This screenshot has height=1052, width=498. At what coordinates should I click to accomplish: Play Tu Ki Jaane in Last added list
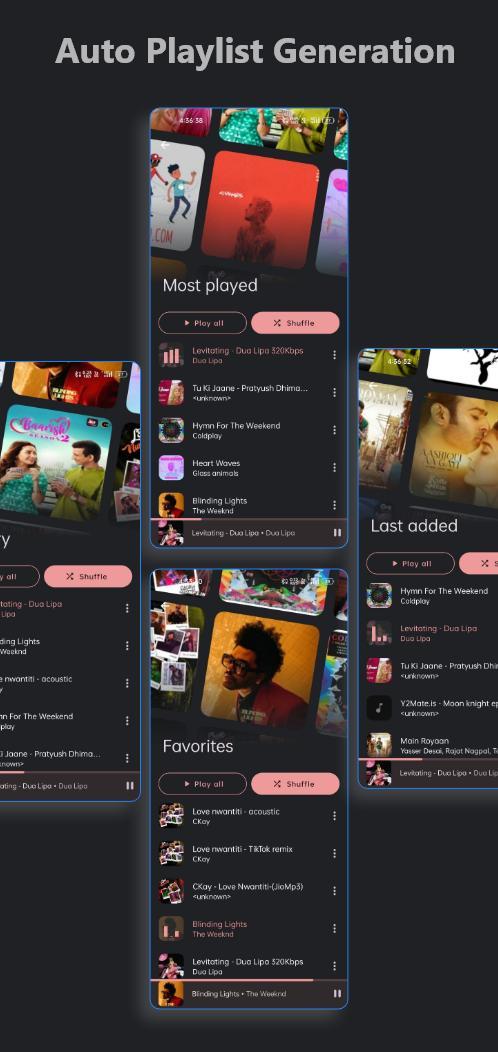(430, 671)
